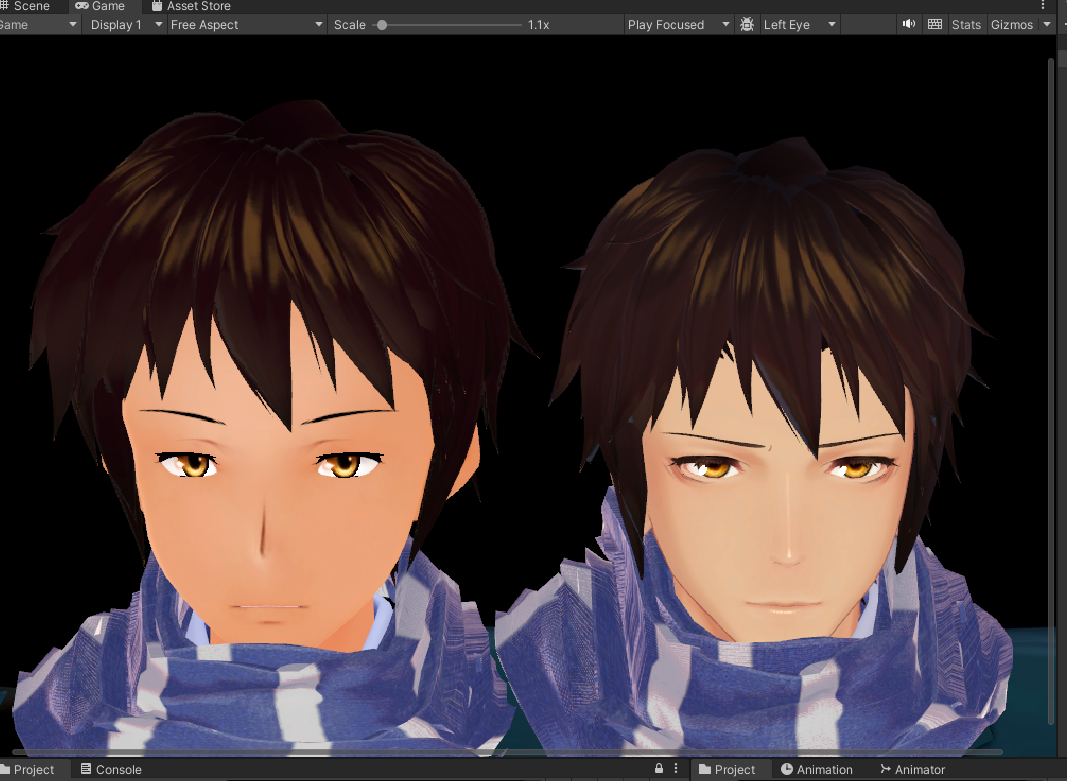The image size is (1067, 781).
Task: Toggle the panel lock icon
Action: pos(659,769)
